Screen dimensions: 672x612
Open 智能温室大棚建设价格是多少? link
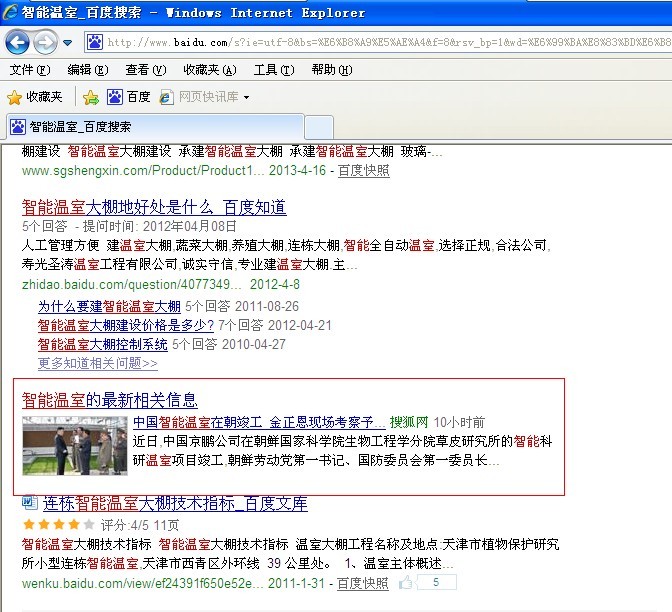pyautogui.click(x=126, y=325)
